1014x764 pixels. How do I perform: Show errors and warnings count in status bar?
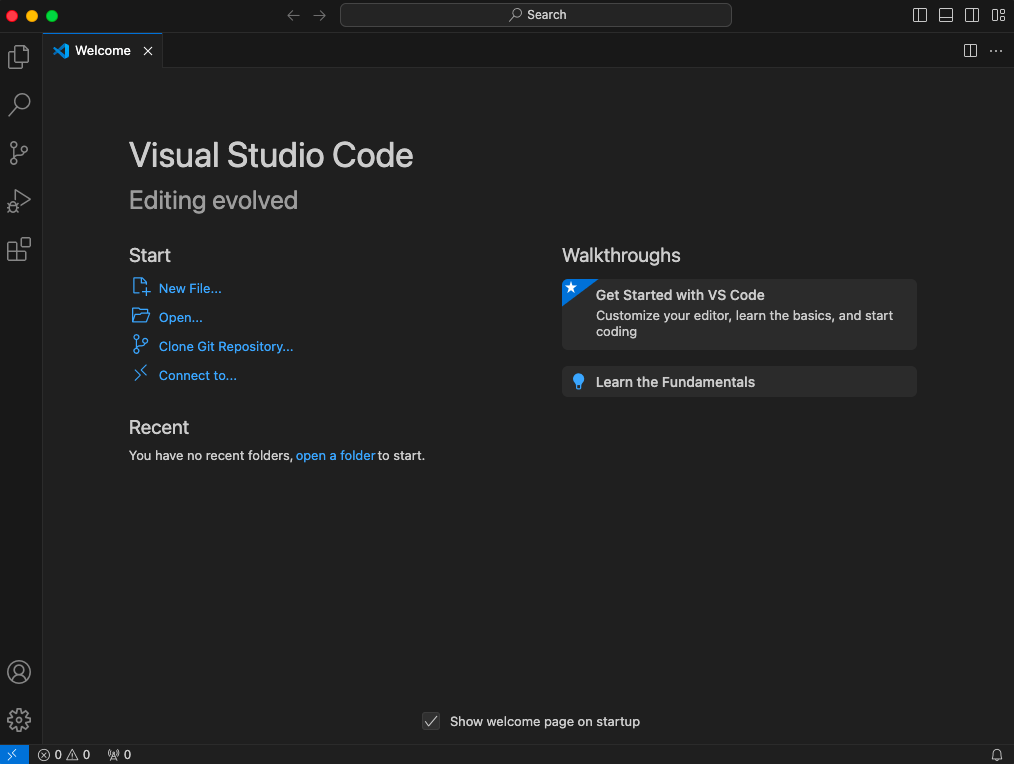(64, 754)
